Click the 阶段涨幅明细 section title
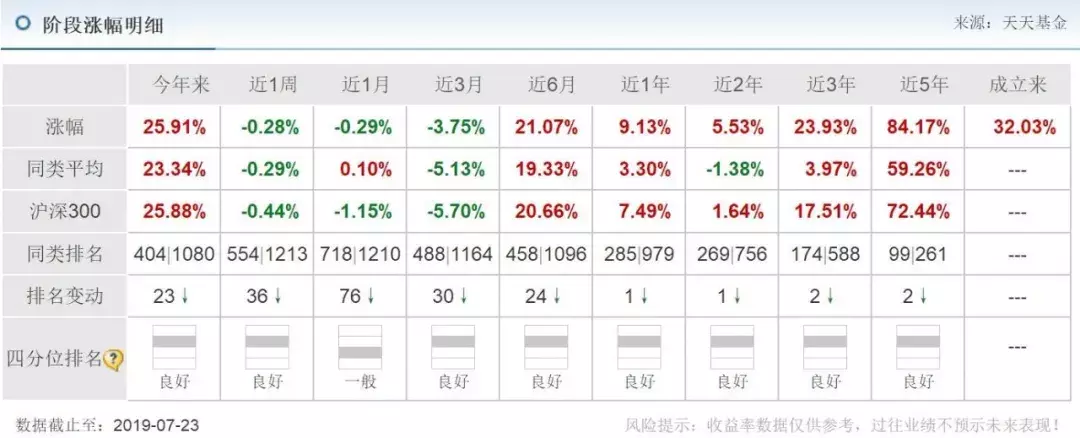Screen dimensions: 1080x438 103,25
